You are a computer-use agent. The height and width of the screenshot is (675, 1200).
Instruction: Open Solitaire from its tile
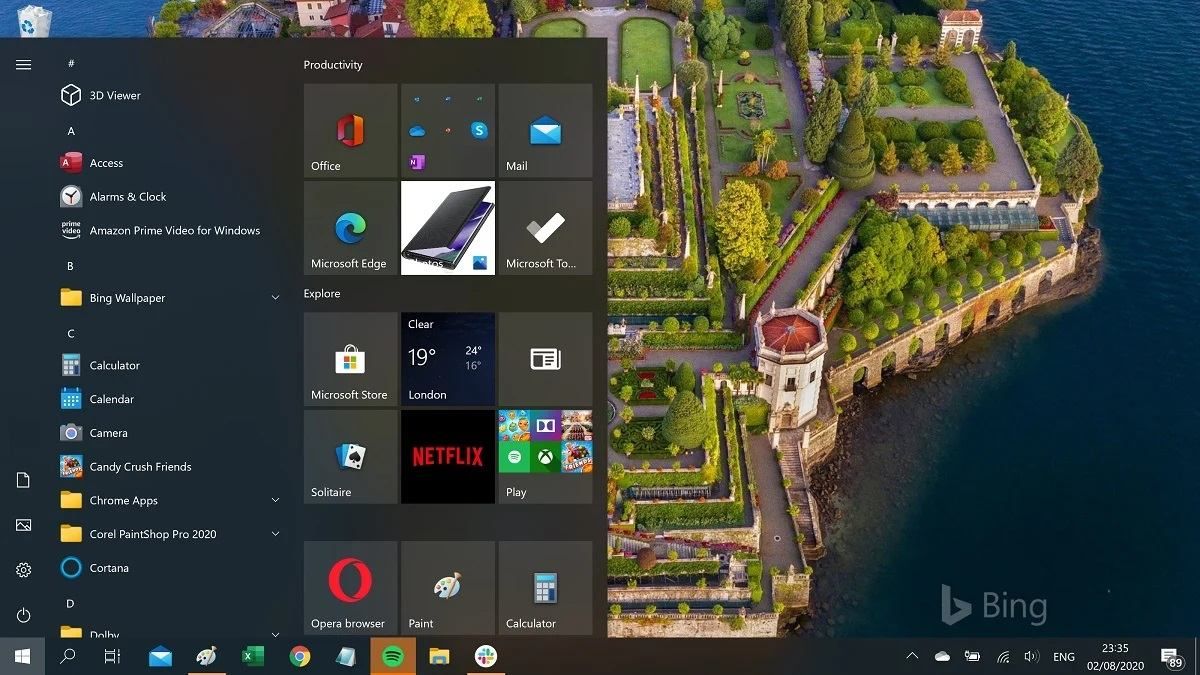click(349, 456)
